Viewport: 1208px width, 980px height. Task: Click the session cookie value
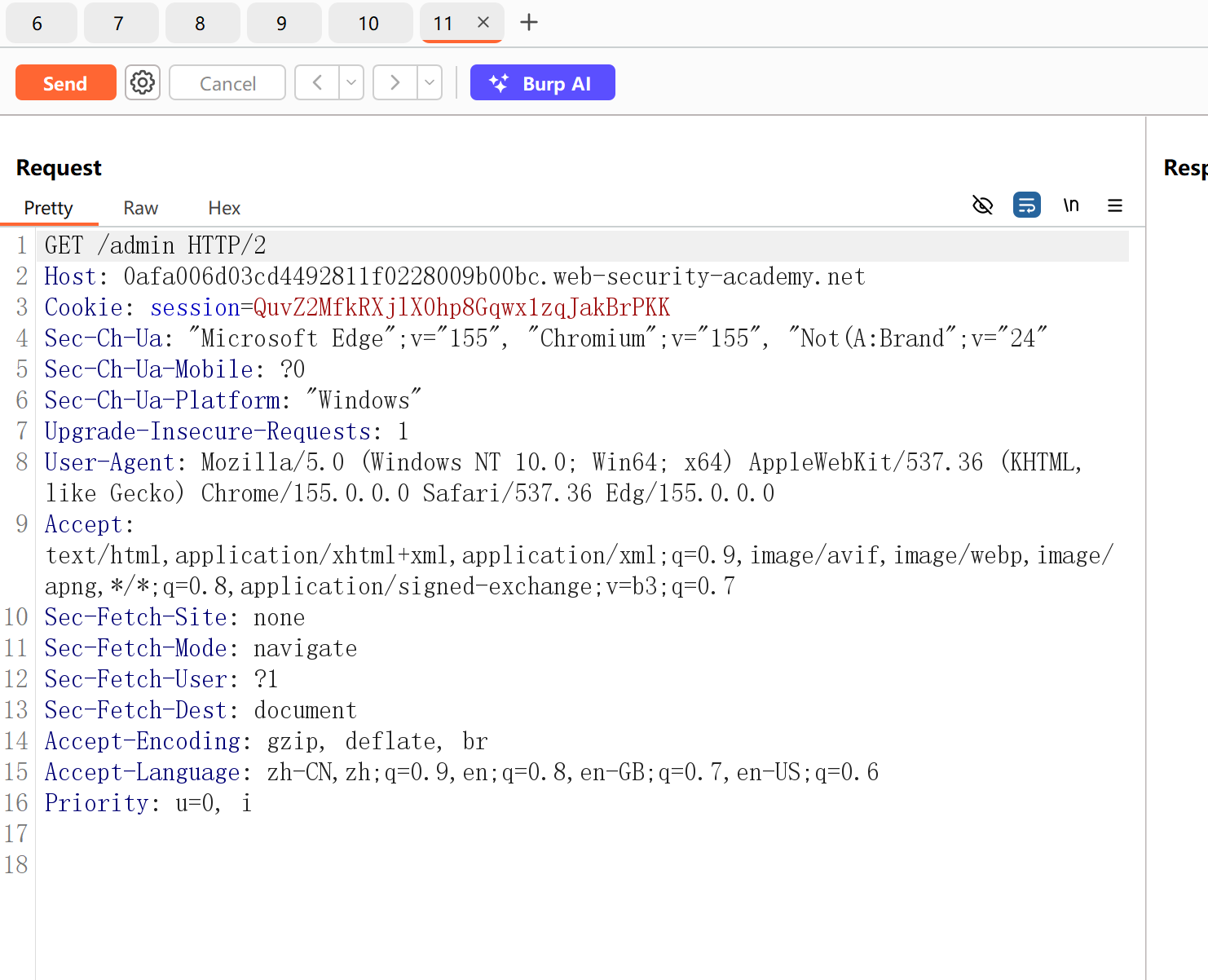[461, 307]
